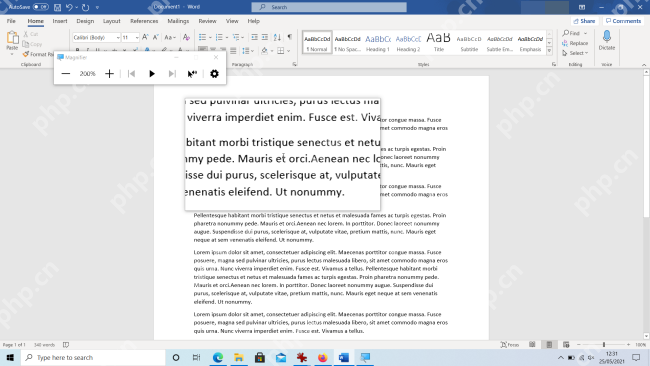Click Replace in the Editing group
This screenshot has height=366, width=650.
coord(575,43)
